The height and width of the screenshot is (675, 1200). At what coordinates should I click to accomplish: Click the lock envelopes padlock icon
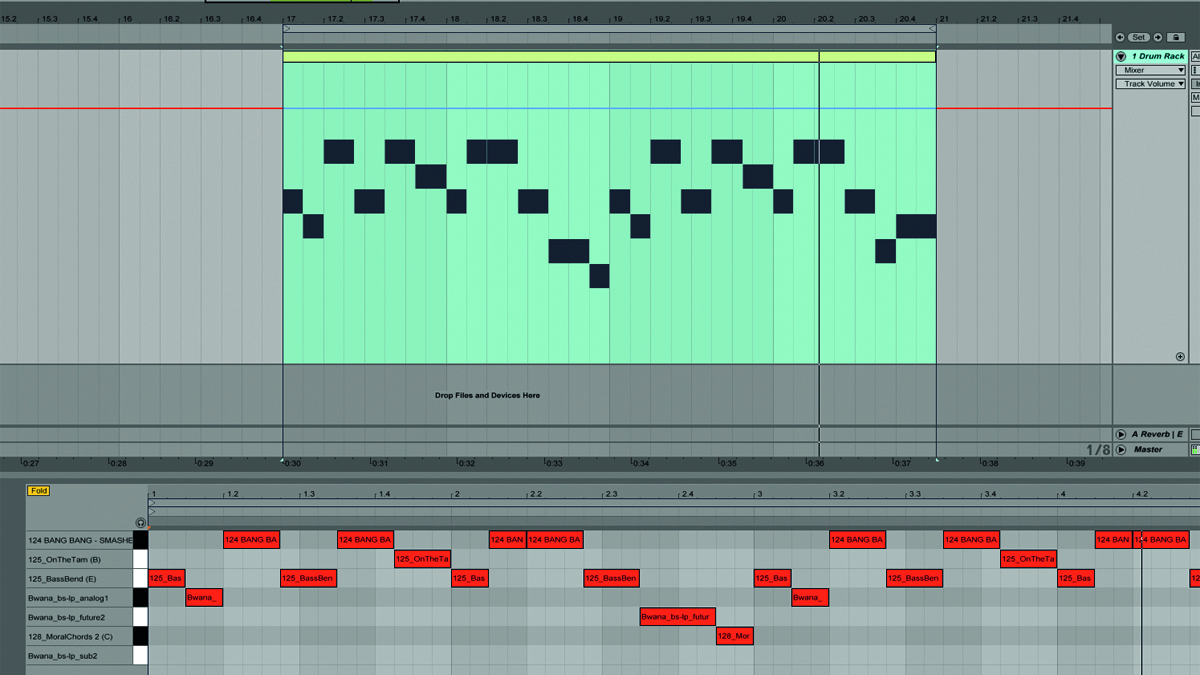click(x=1176, y=37)
